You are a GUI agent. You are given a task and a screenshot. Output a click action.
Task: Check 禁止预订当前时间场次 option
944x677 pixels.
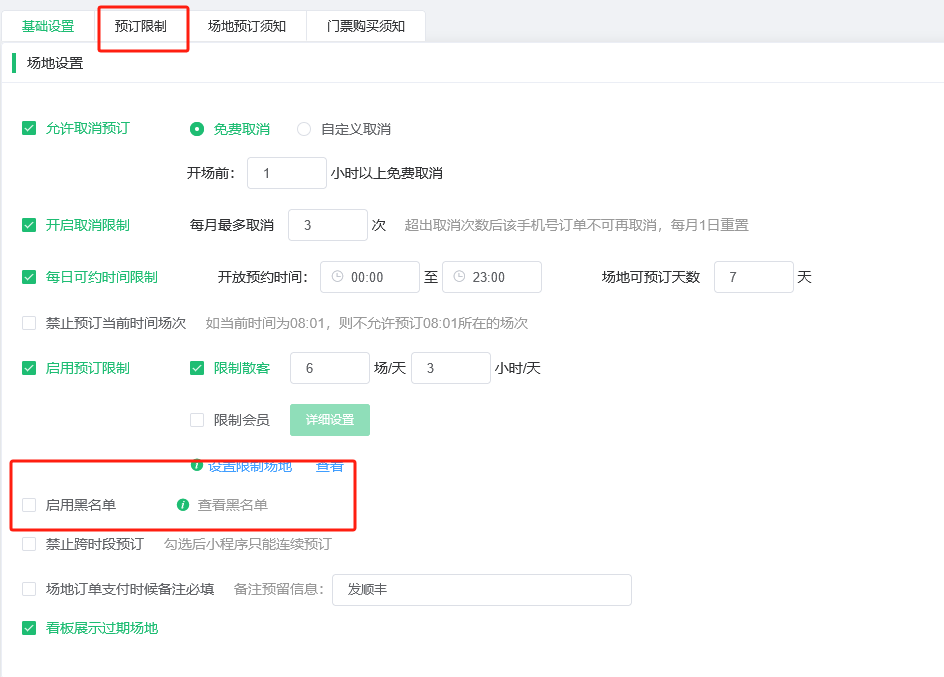coord(29,323)
